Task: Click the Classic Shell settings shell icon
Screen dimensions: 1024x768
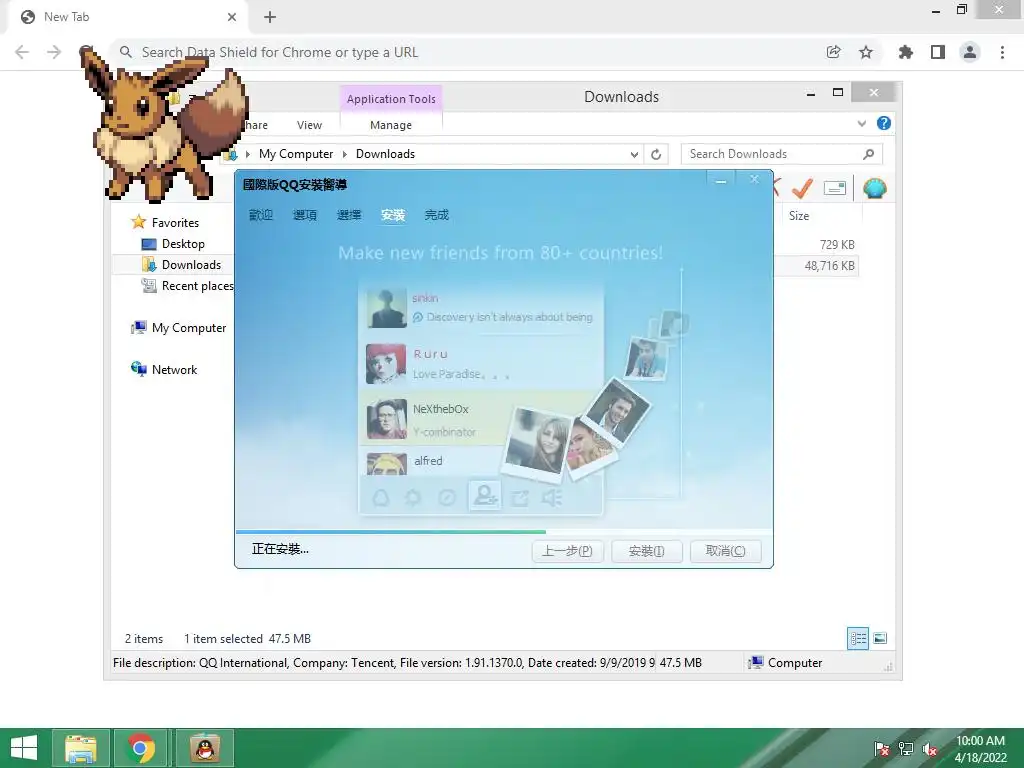Action: point(874,189)
